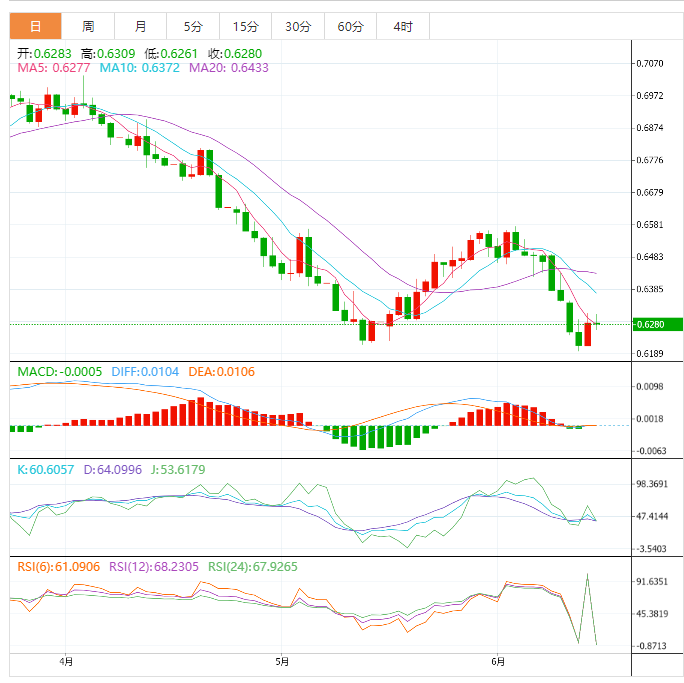Viewport: 684px width, 683px height.
Task: Open the 15分 timeframe tab
Action: click(246, 27)
